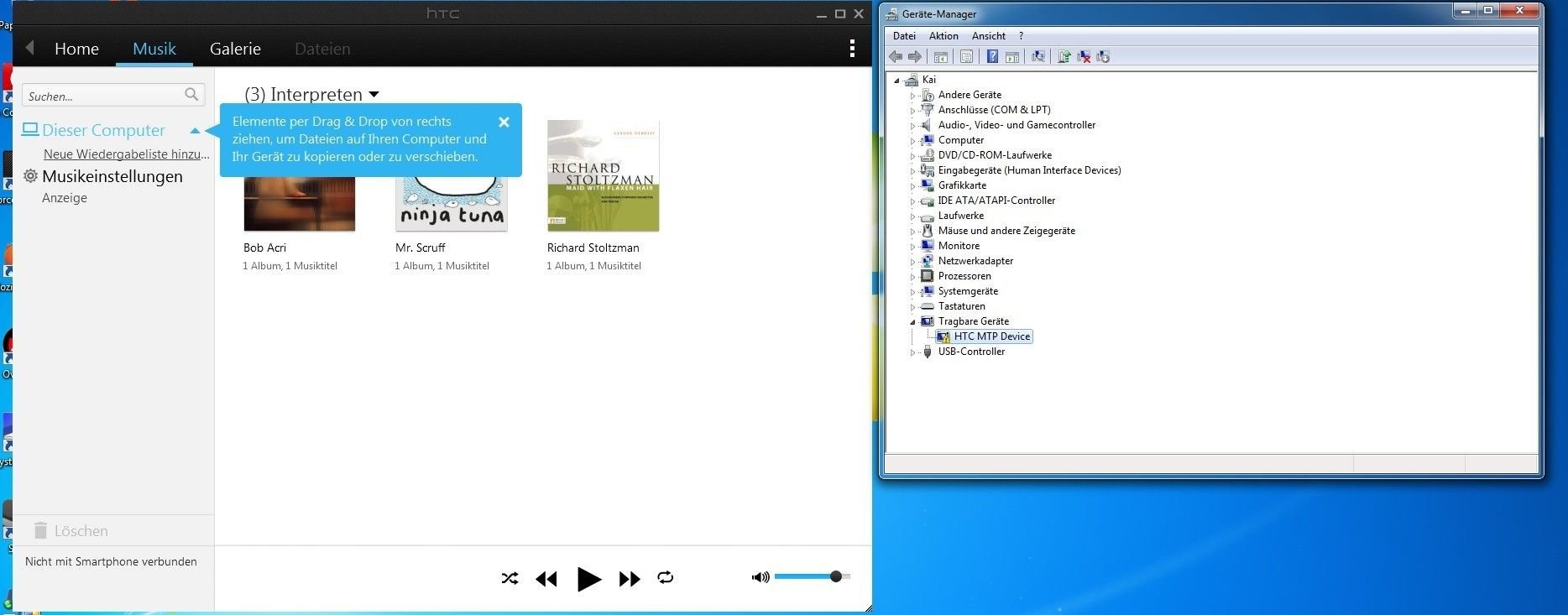This screenshot has width=1568, height=615.
Task: Open Properties icon in Device Manager toolbar
Action: click(966, 57)
